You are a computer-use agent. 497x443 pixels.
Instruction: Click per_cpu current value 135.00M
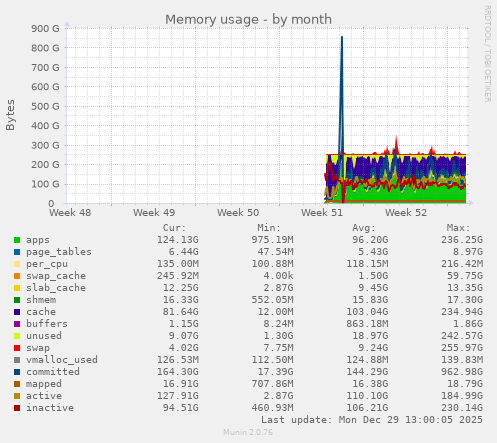178,264
